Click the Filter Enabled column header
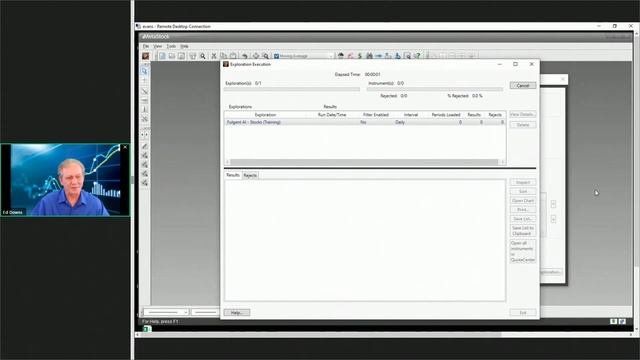640x360 pixels. [376, 115]
